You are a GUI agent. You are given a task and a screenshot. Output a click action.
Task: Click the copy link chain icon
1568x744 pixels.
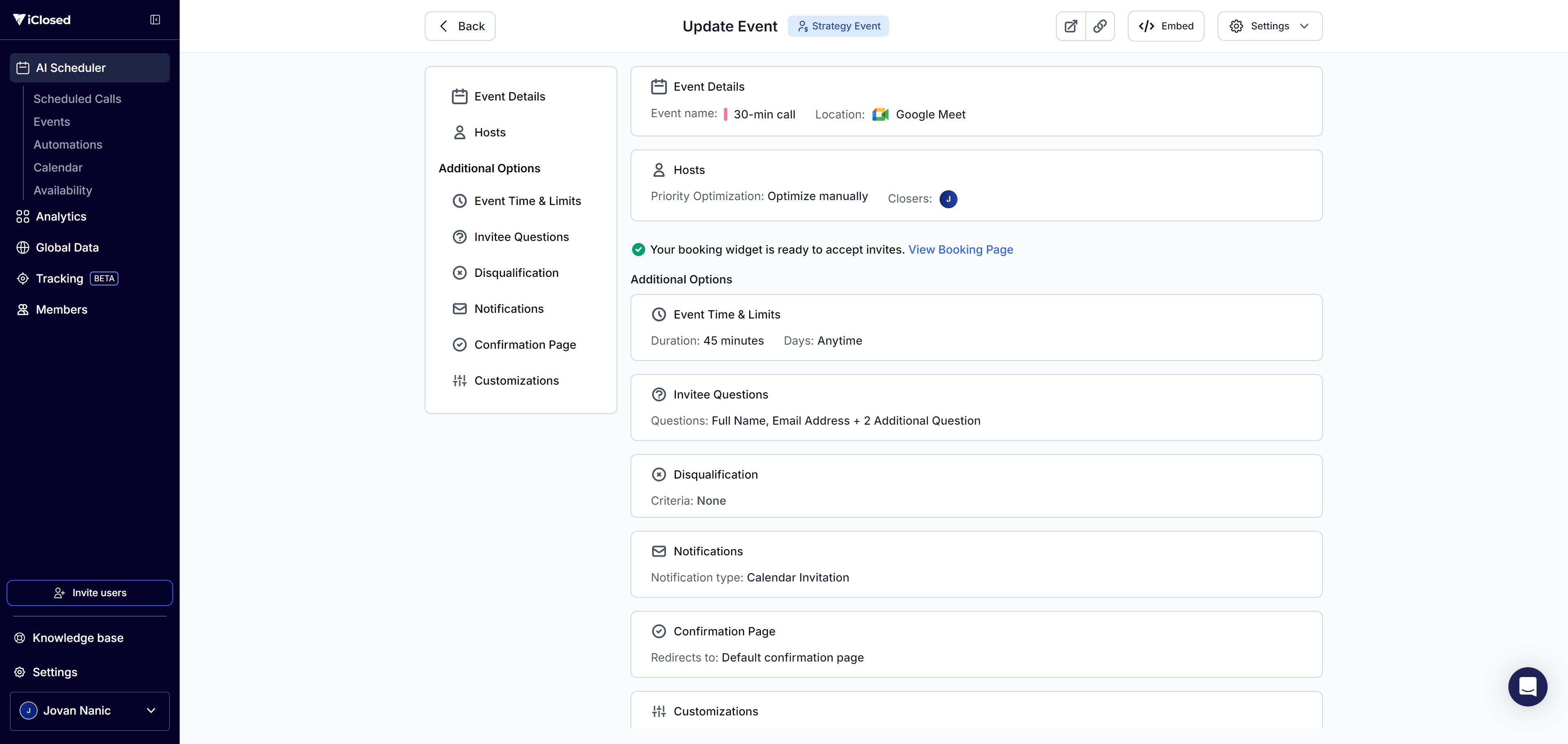[x=1099, y=26]
